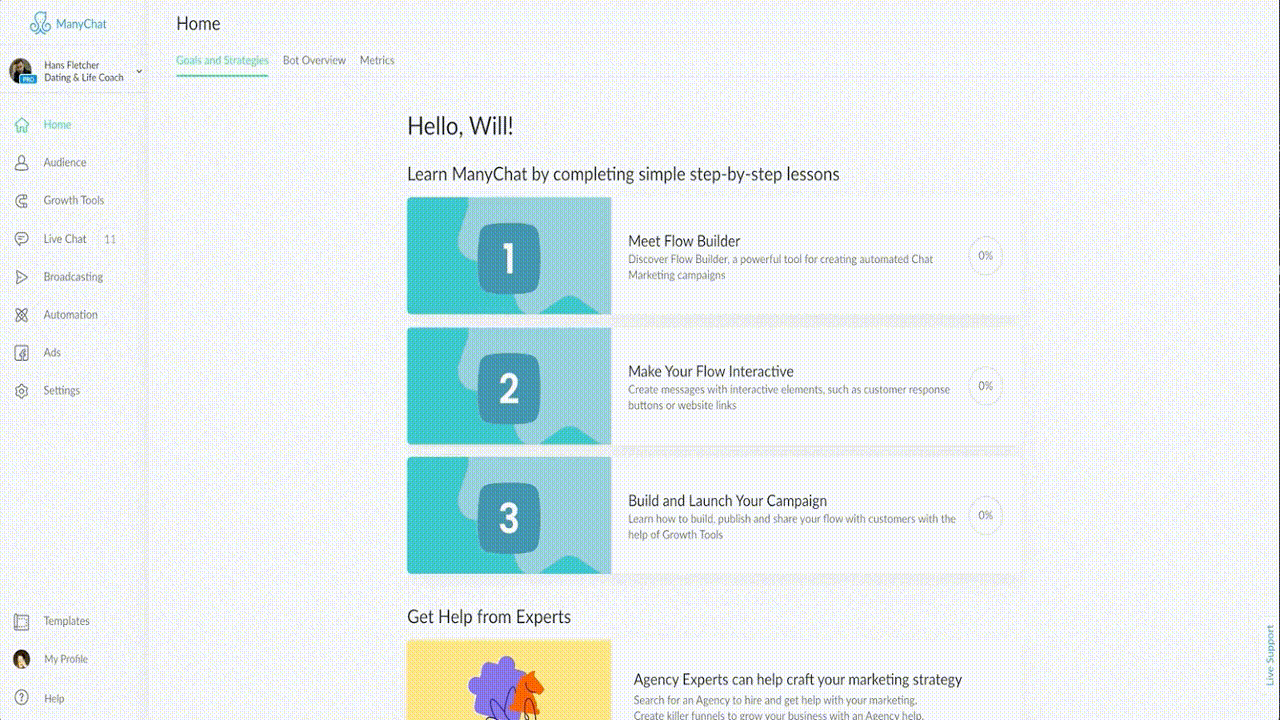Open the Meet Flow Builder lesson
The image size is (1280, 720).
click(x=715, y=256)
